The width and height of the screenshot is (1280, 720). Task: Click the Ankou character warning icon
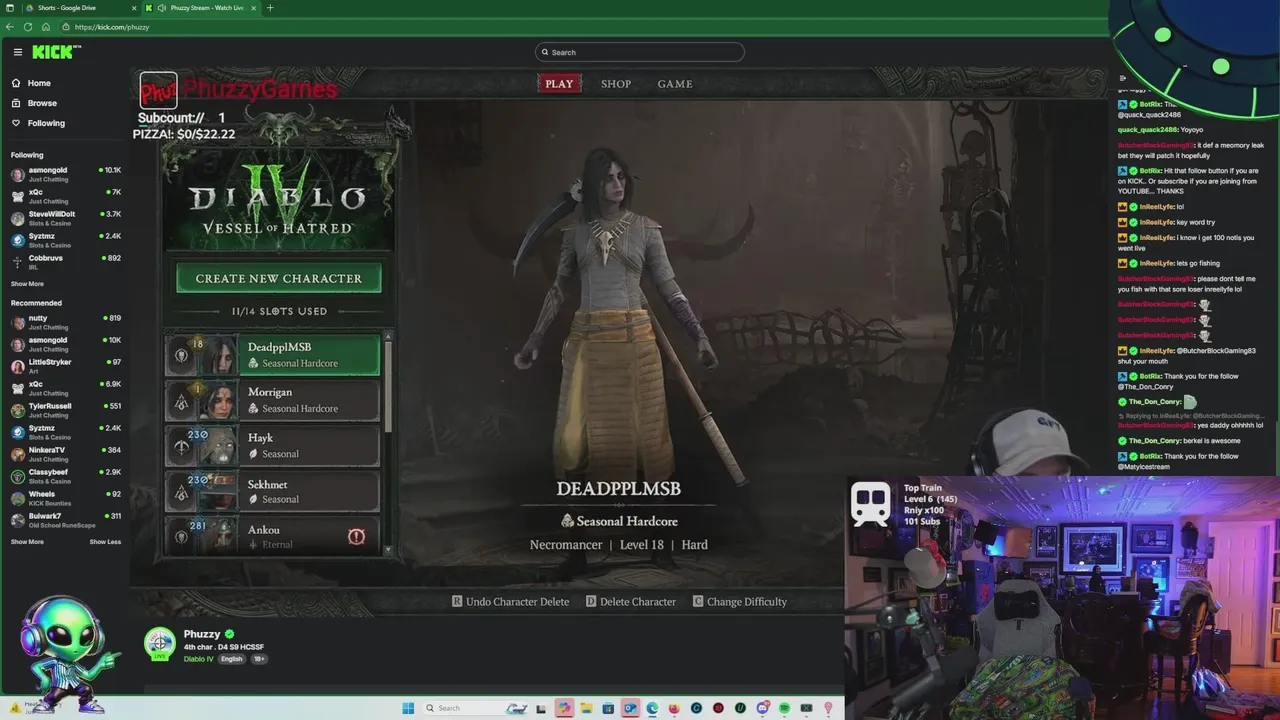tap(356, 537)
